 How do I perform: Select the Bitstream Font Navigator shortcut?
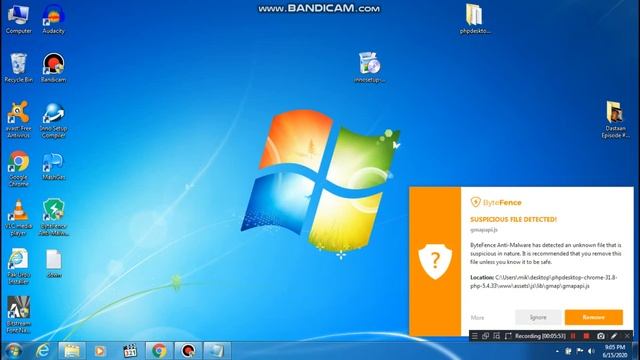[18, 314]
